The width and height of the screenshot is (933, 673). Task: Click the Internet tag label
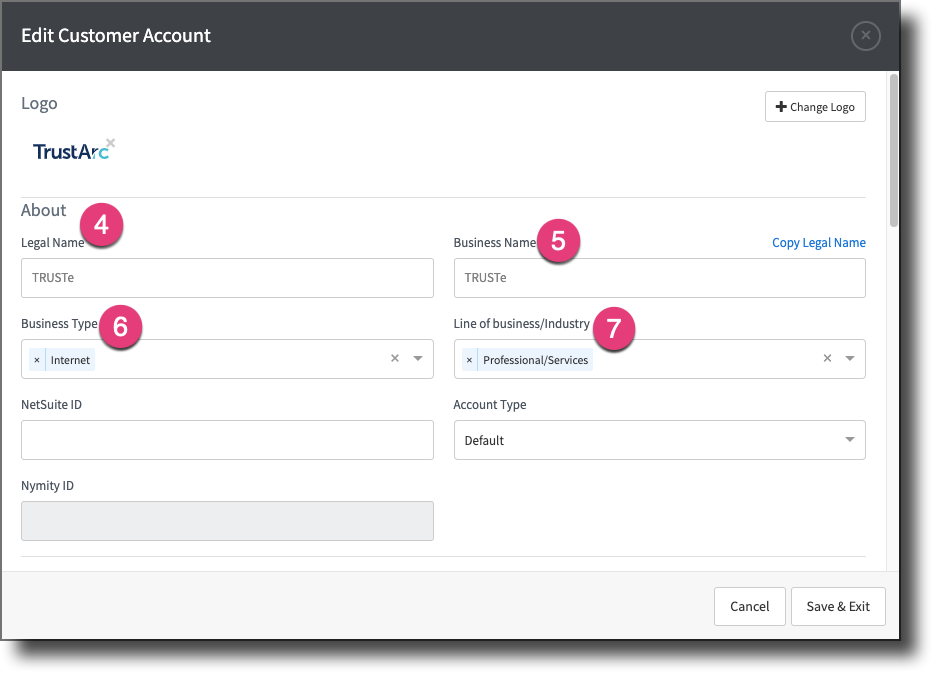point(70,360)
